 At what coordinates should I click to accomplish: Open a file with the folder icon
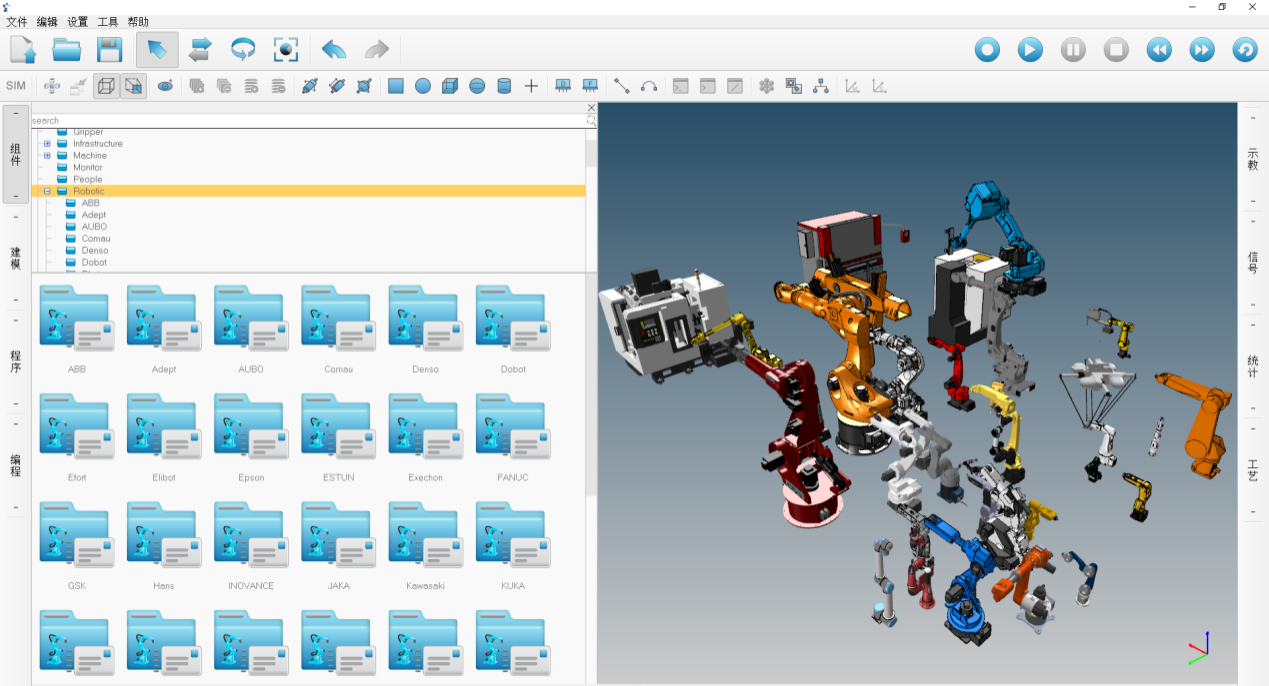[67, 49]
